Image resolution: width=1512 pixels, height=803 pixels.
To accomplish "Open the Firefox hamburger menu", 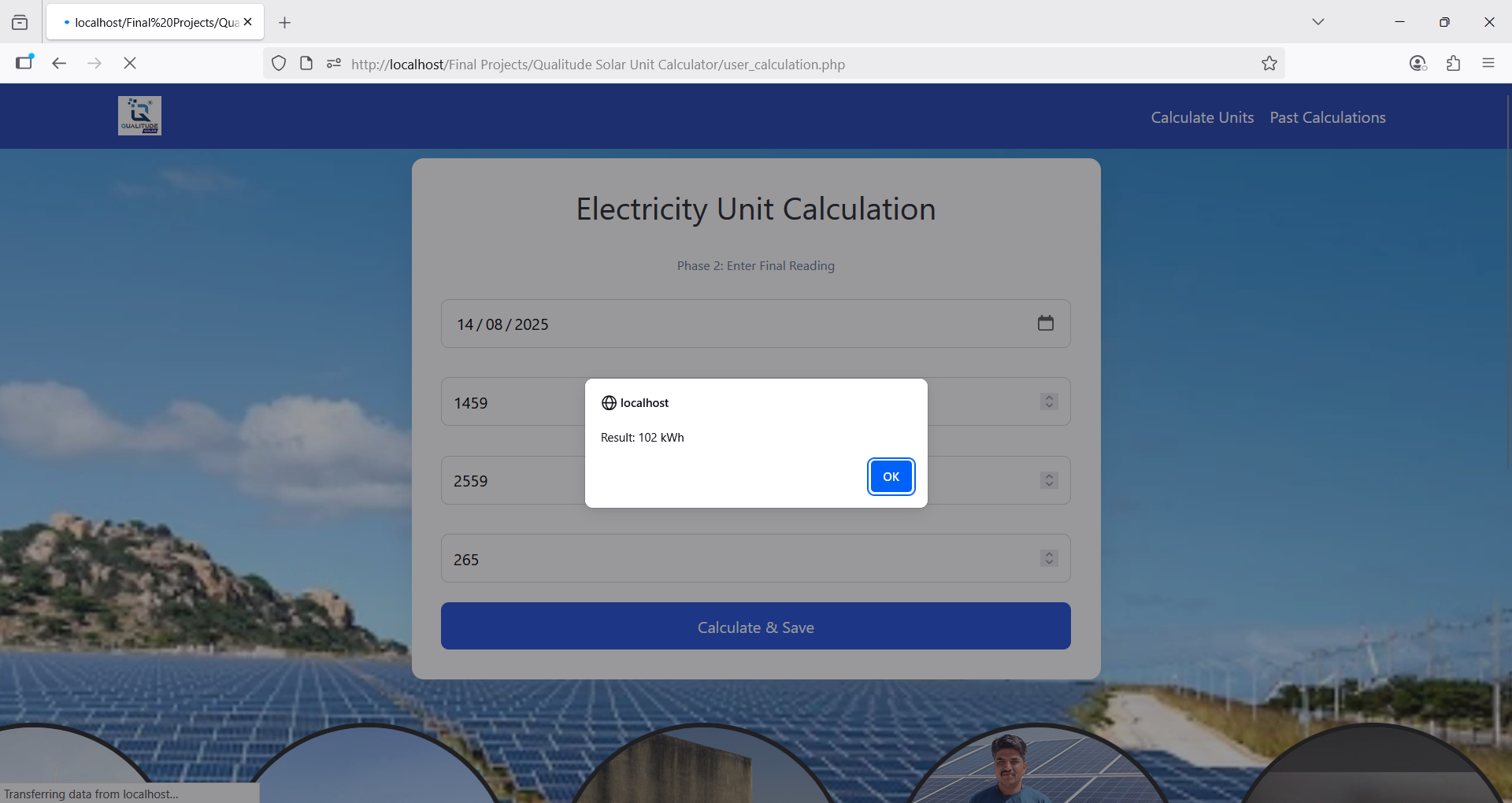I will point(1488,64).
